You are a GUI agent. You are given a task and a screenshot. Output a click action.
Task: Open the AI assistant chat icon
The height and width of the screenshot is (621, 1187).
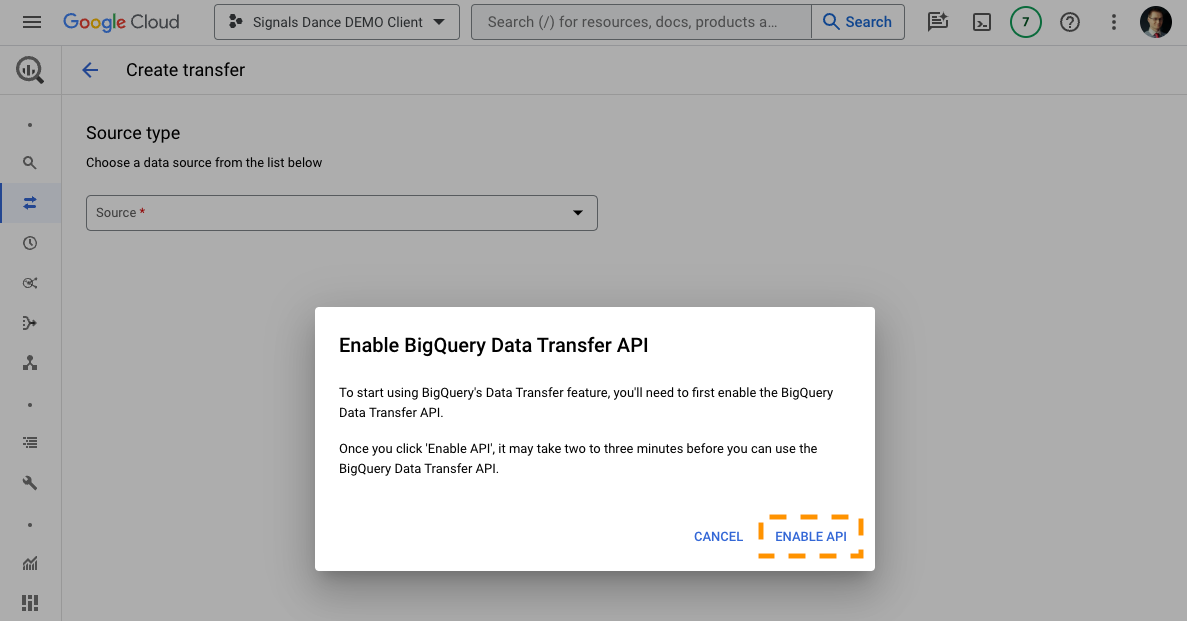point(938,22)
